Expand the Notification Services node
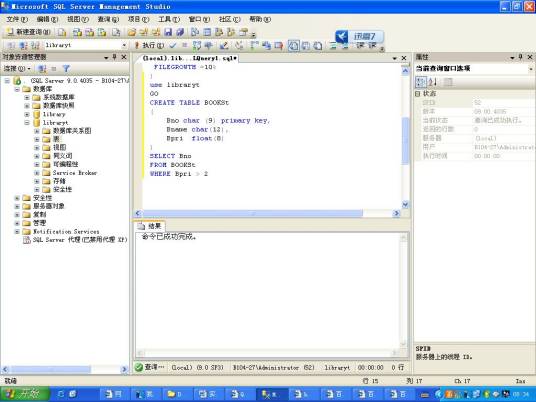The width and height of the screenshot is (536, 402). [17, 231]
